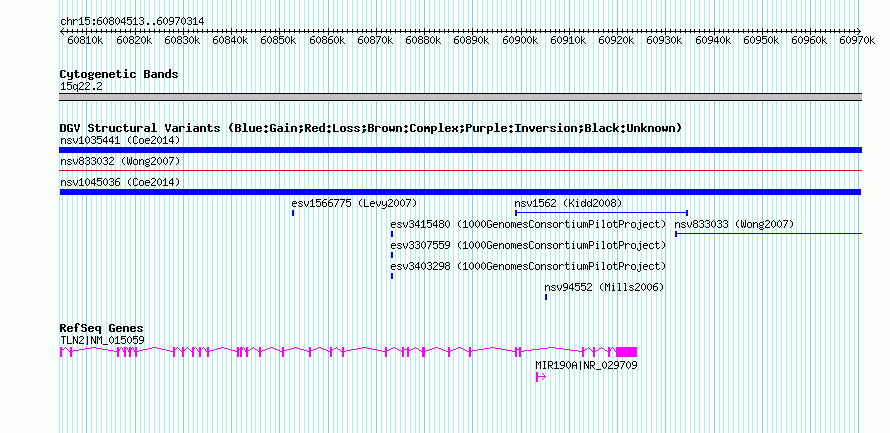Click the chr15:60804513..60970314 region label
890x433 pixels.
[132, 22]
